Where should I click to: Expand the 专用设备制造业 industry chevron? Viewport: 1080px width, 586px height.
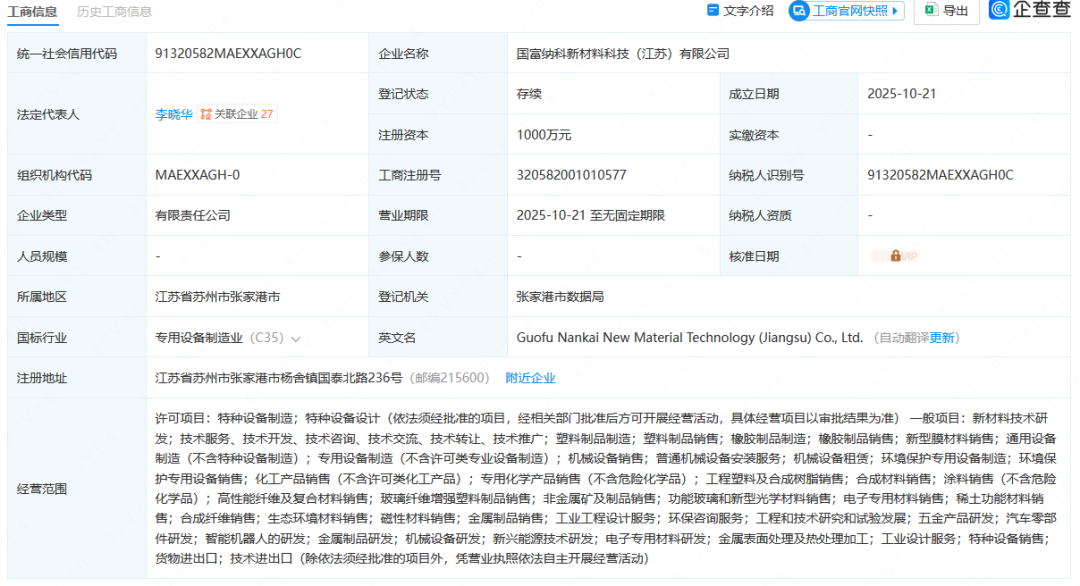pos(295,339)
